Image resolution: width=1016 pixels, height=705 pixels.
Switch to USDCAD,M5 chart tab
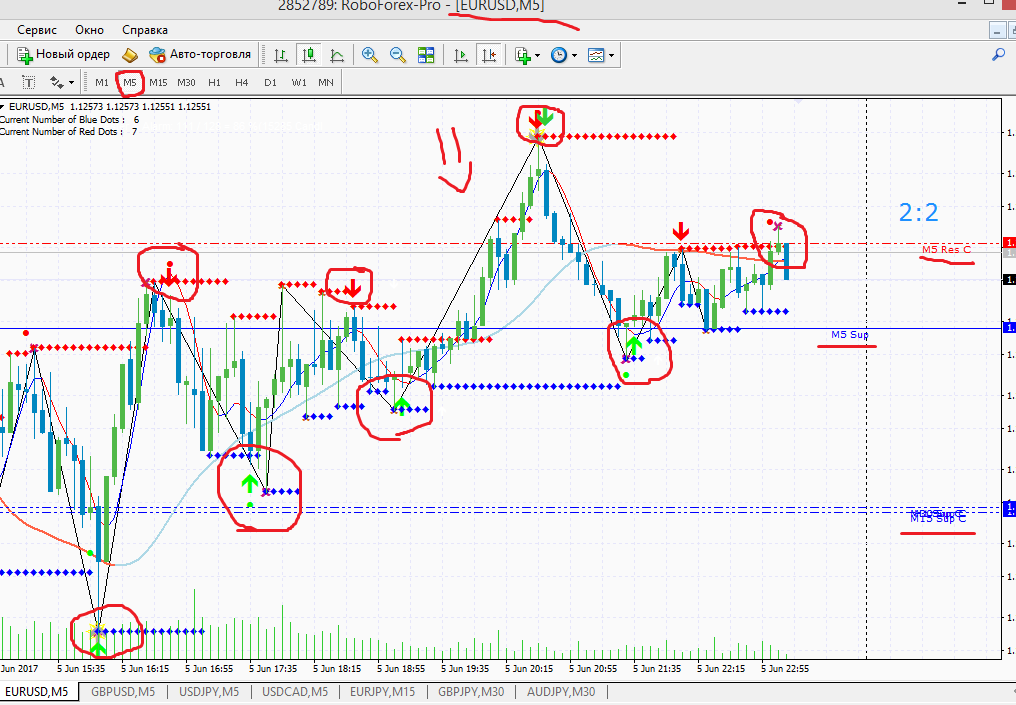pos(295,692)
